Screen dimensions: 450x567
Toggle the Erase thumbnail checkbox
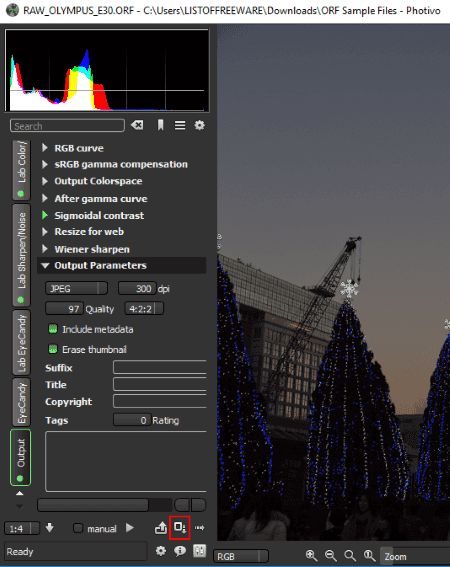coord(53,349)
